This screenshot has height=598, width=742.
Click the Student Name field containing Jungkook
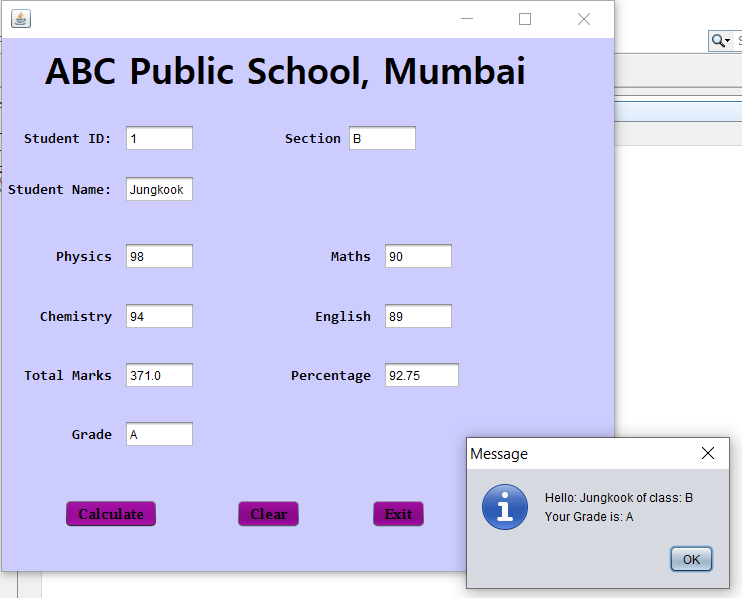[x=159, y=189]
